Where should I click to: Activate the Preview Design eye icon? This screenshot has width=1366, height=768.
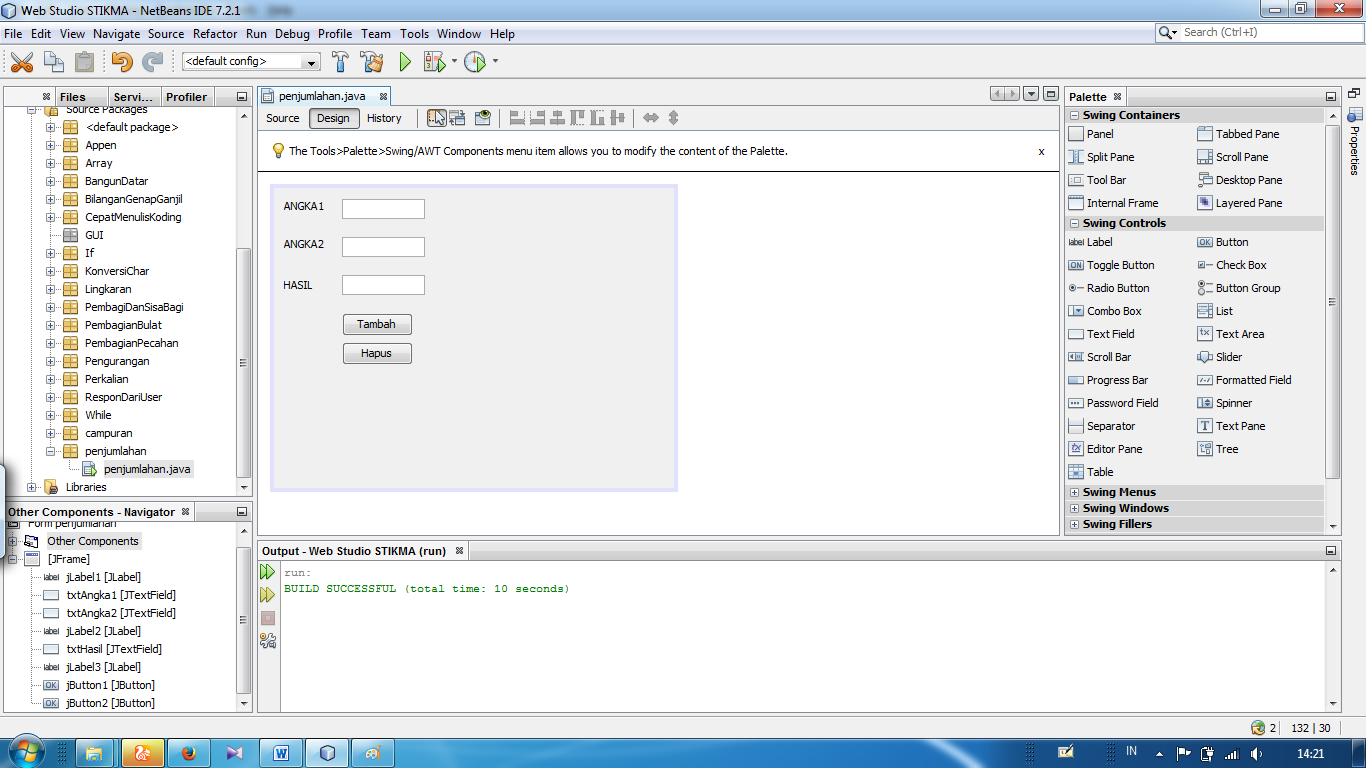pos(483,118)
